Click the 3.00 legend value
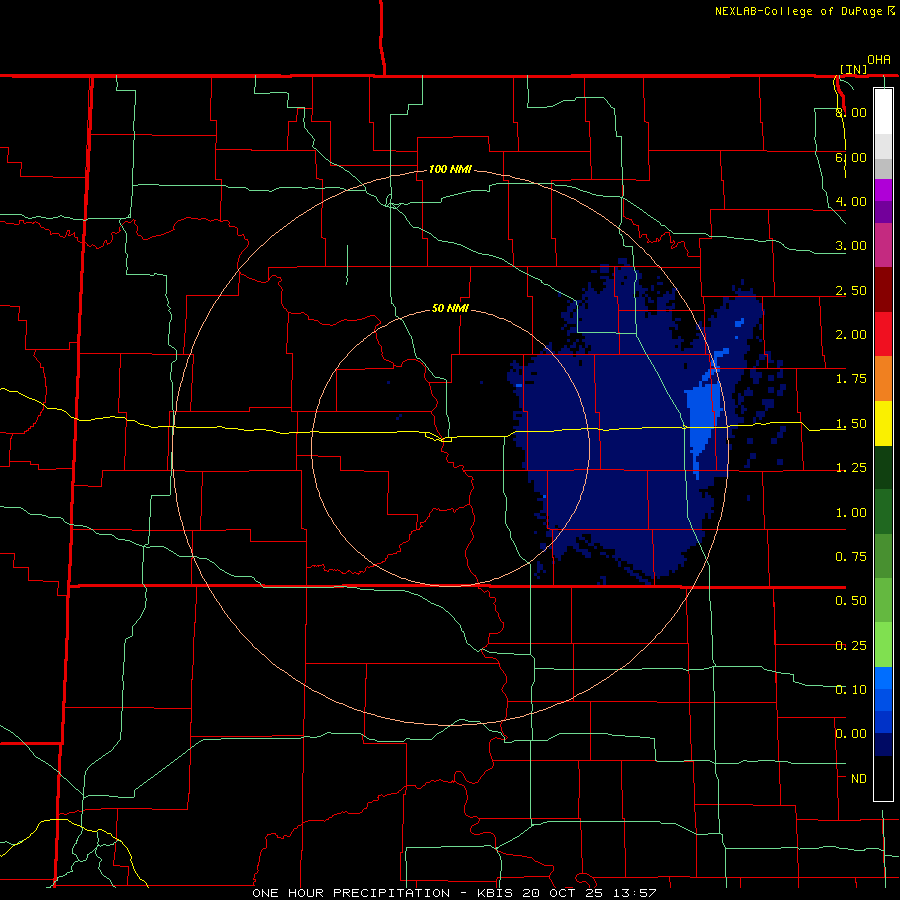 click(x=851, y=246)
